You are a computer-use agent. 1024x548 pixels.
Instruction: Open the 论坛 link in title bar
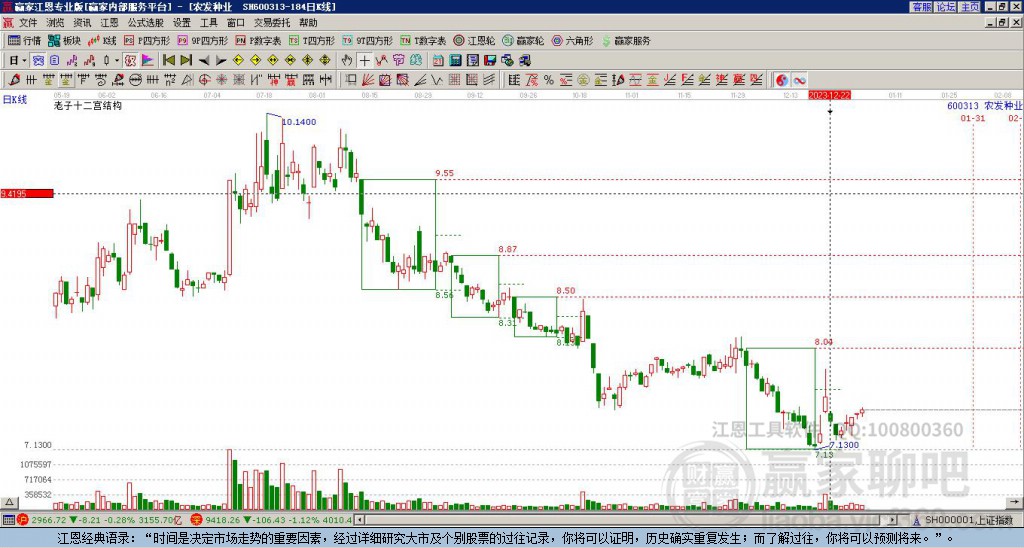tap(945, 7)
